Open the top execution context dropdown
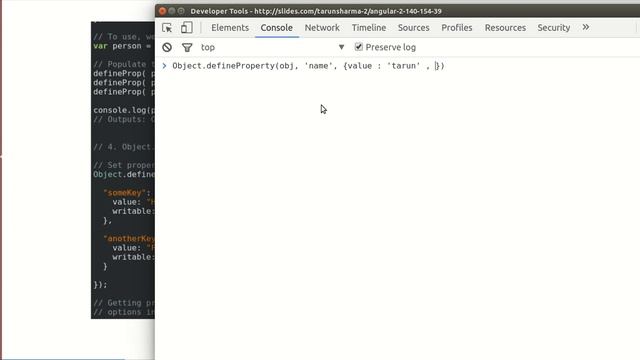640x360 pixels. tap(273, 47)
